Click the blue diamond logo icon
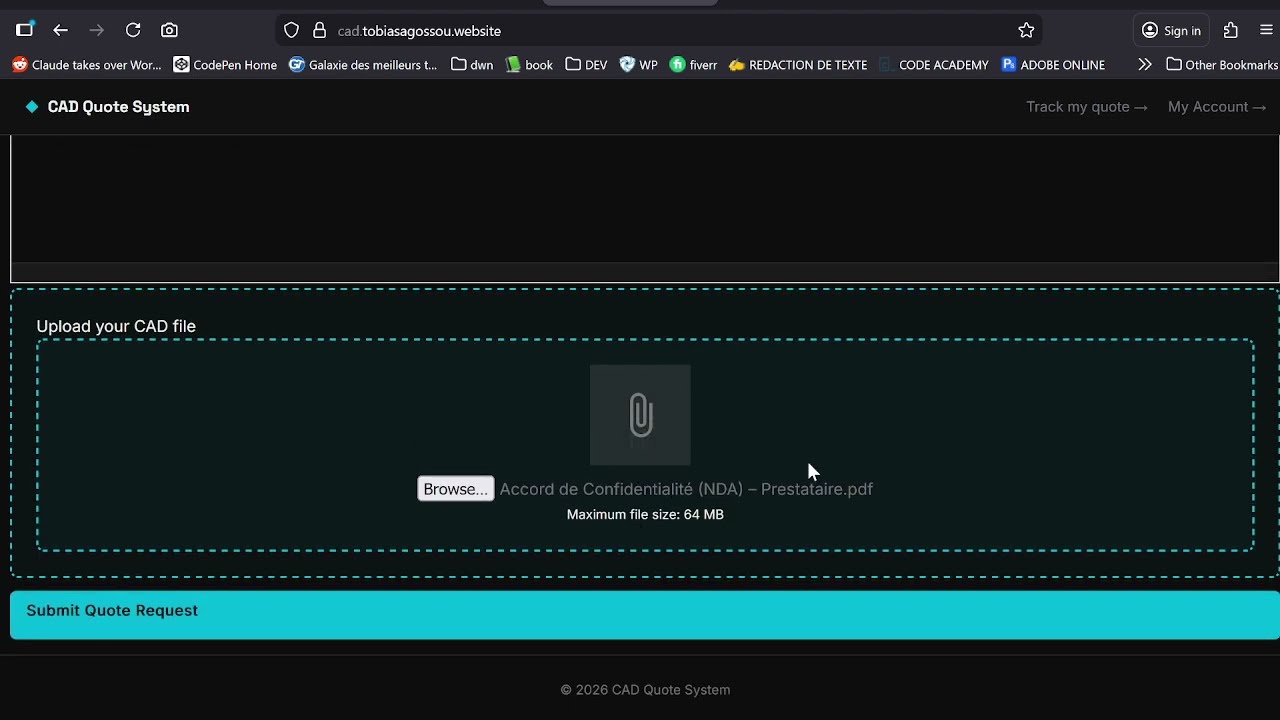Image resolution: width=1280 pixels, height=720 pixels. click(x=32, y=107)
